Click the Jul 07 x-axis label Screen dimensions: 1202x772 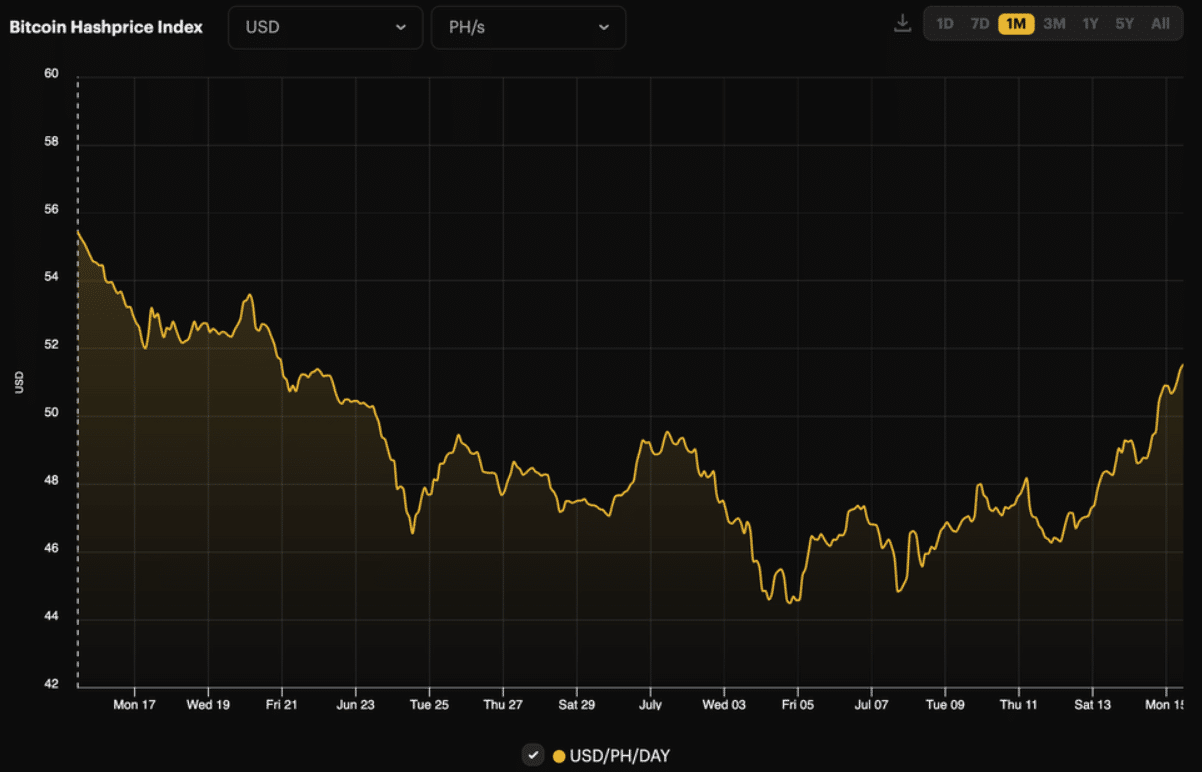(x=871, y=704)
